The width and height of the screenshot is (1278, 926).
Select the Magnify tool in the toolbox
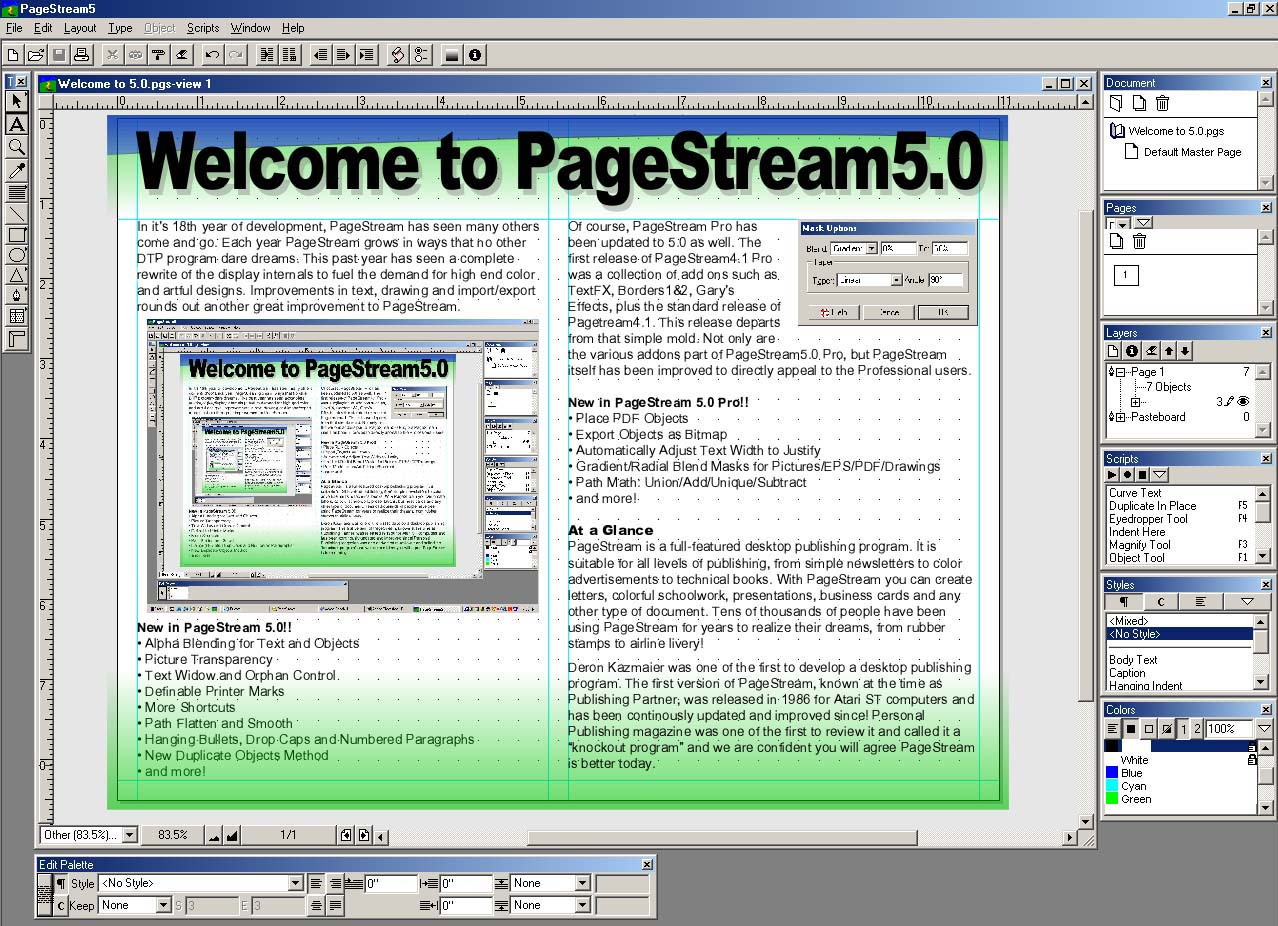(16, 147)
